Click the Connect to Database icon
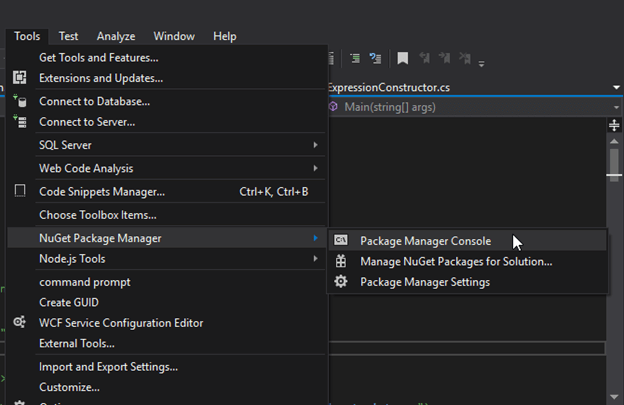Screen dimensions: 624x405 (19, 101)
